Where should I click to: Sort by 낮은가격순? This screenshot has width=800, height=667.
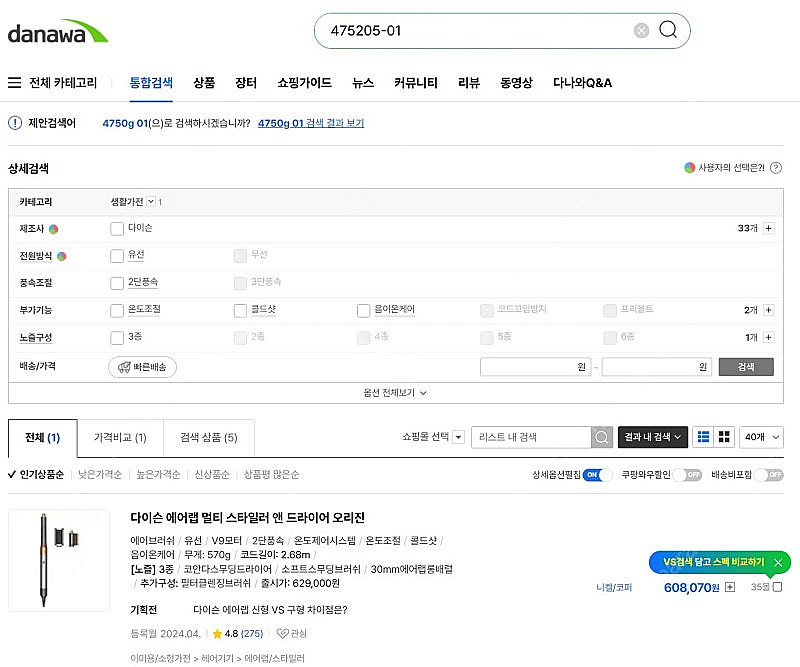(100, 475)
